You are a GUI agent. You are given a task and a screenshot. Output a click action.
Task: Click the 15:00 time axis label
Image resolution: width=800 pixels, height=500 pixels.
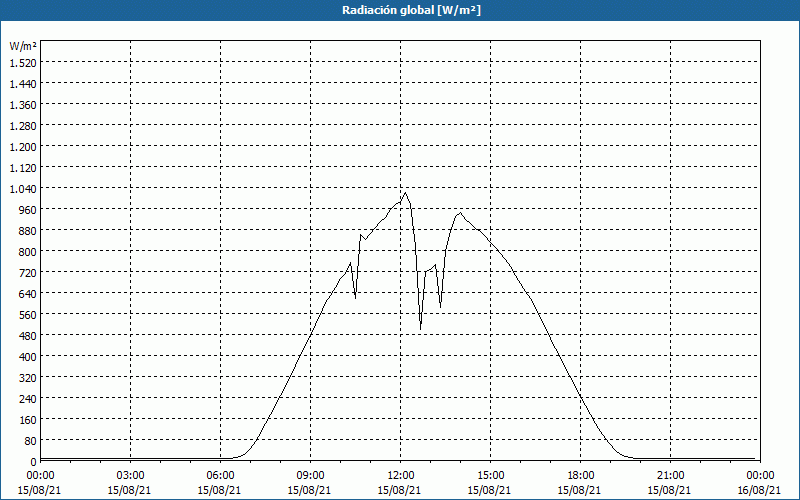point(490,476)
